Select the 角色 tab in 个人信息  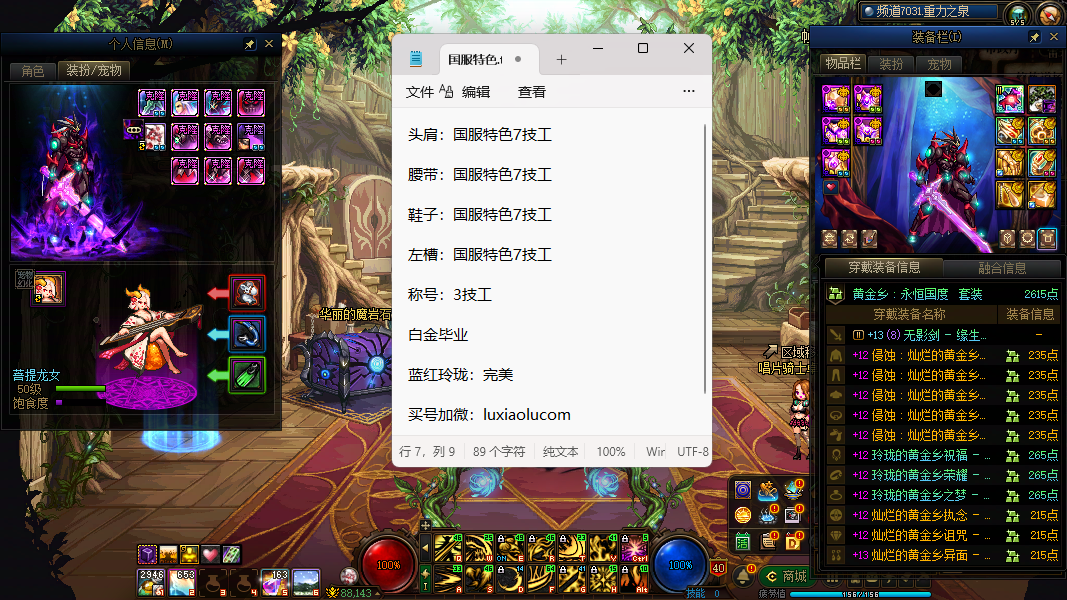click(x=32, y=71)
